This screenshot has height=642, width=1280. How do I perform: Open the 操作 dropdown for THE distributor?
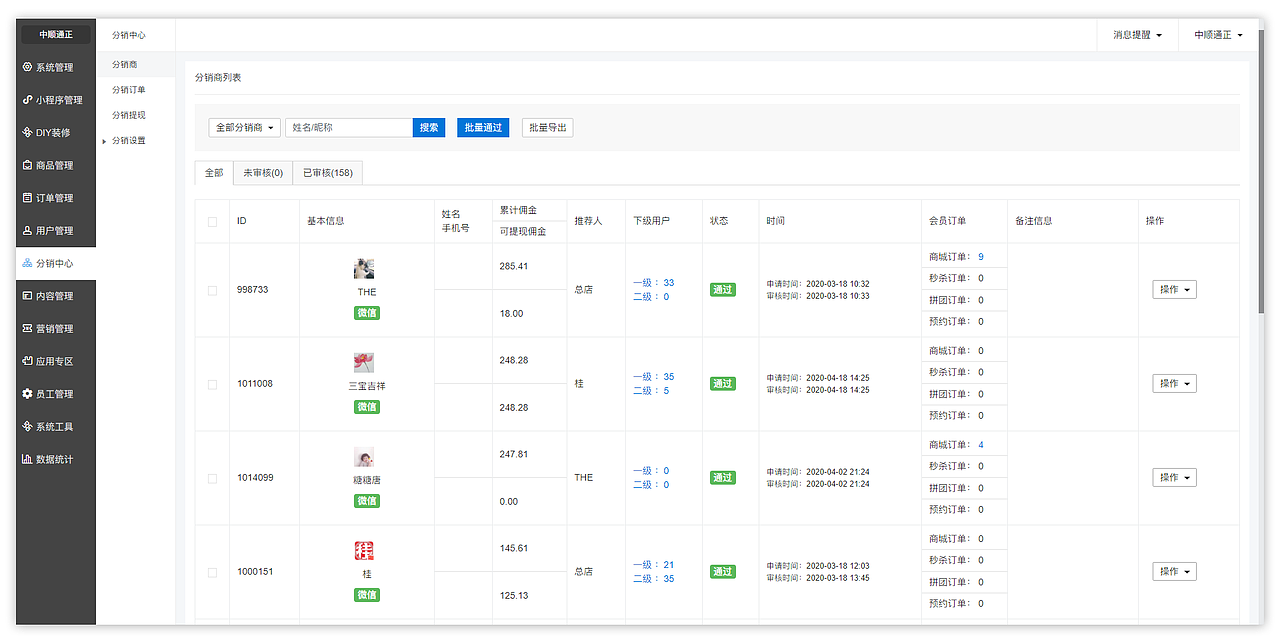click(1174, 289)
